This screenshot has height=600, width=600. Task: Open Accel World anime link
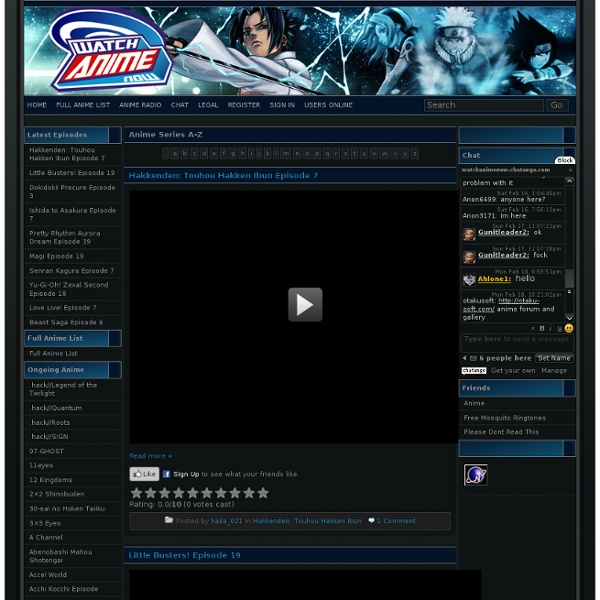point(48,575)
